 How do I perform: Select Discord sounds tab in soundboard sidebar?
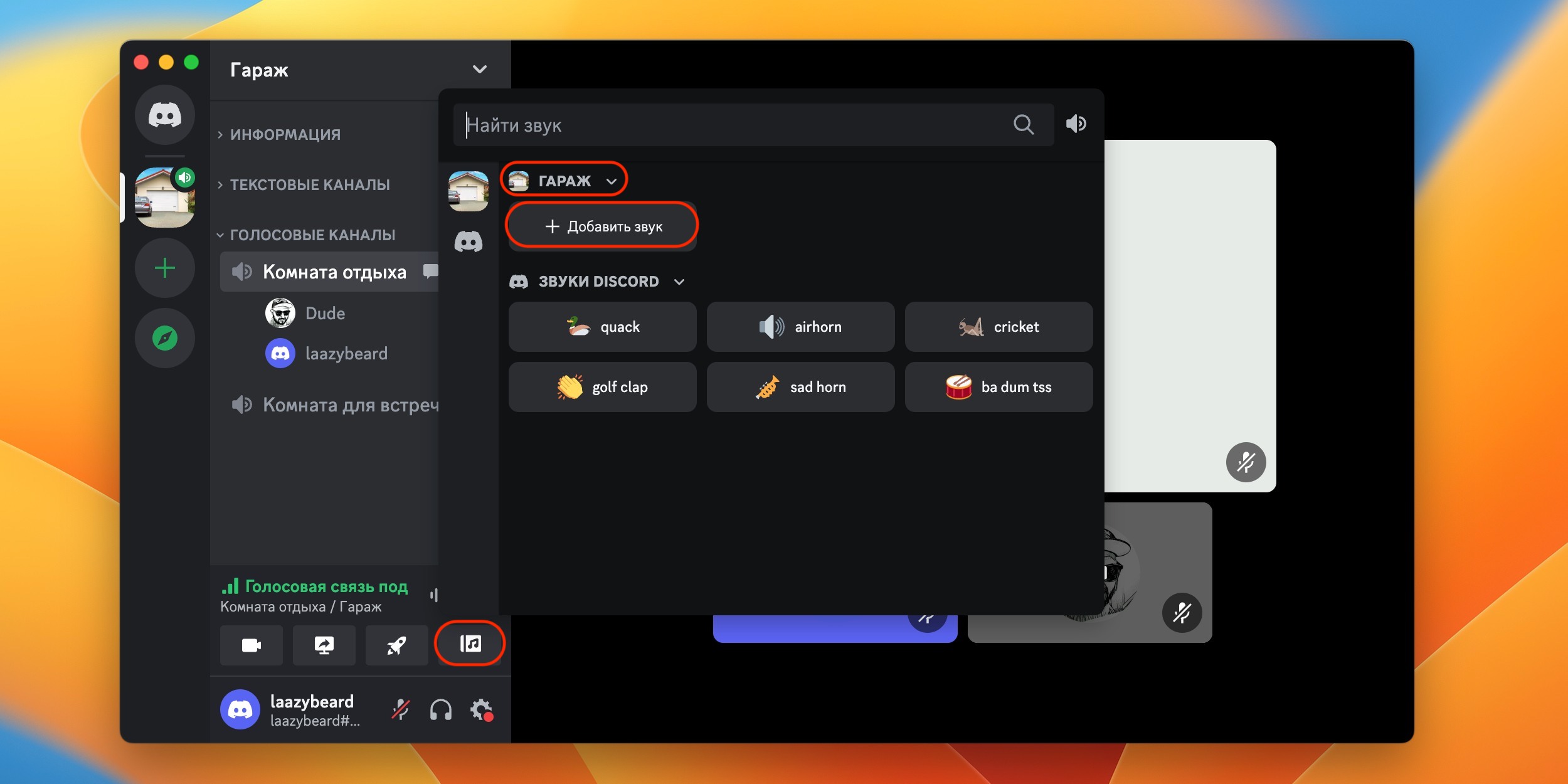coord(469,241)
